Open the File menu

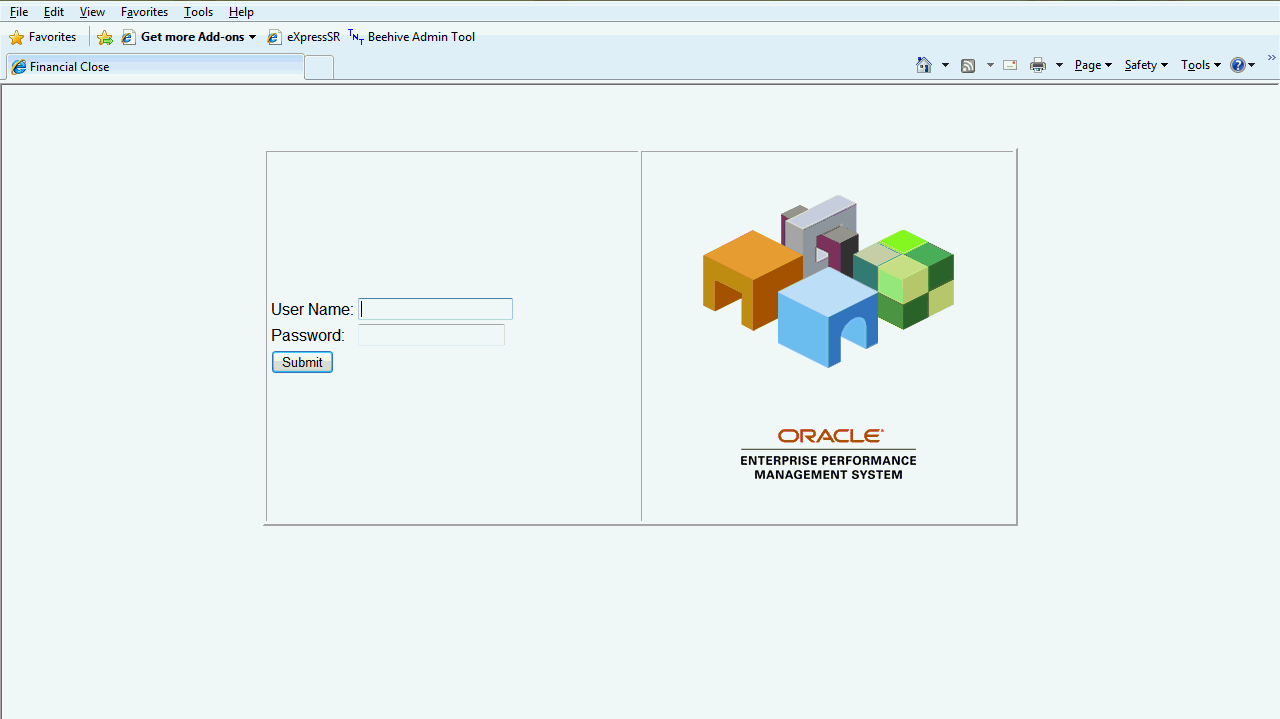pyautogui.click(x=19, y=12)
